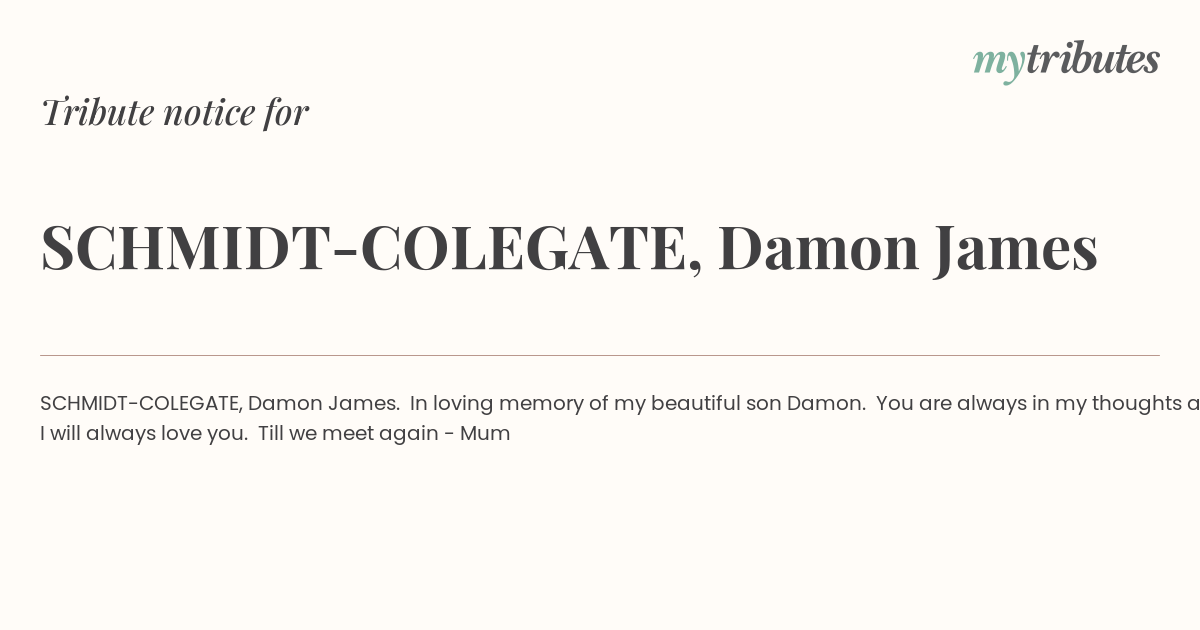Screen dimensions: 1200x630
Task: Click "Till we meet again" text
Action: tap(348, 434)
